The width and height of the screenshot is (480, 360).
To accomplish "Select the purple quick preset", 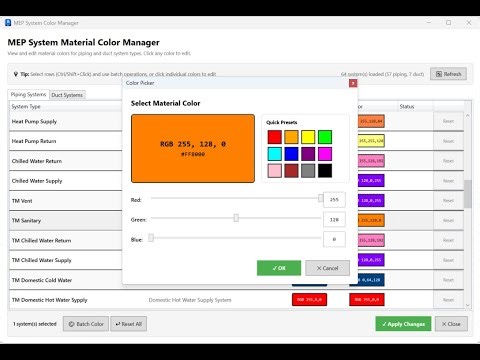I will click(x=308, y=154).
